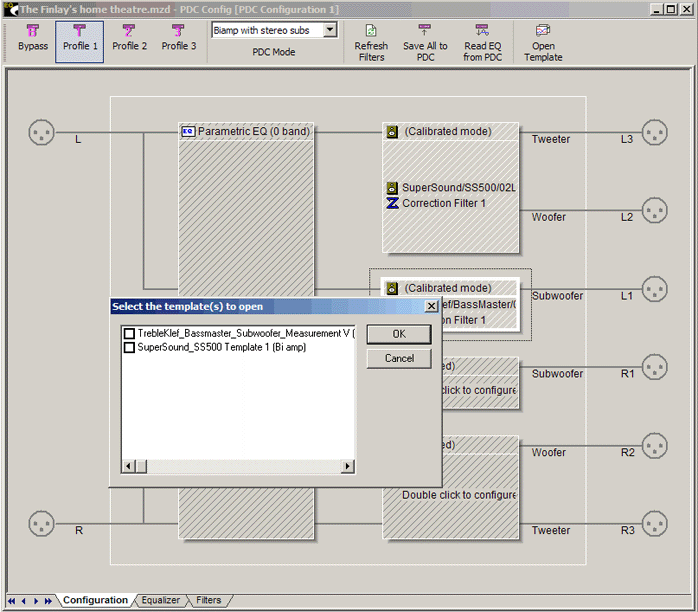This screenshot has height=612, width=698.
Task: Open the PDC Mode dropdown arrow
Action: tap(330, 30)
